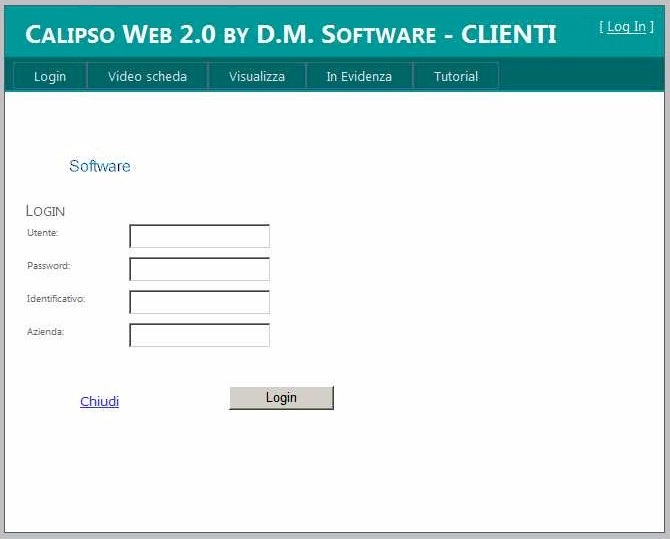Click the Log In link in header
The height and width of the screenshot is (539, 670).
[626, 27]
